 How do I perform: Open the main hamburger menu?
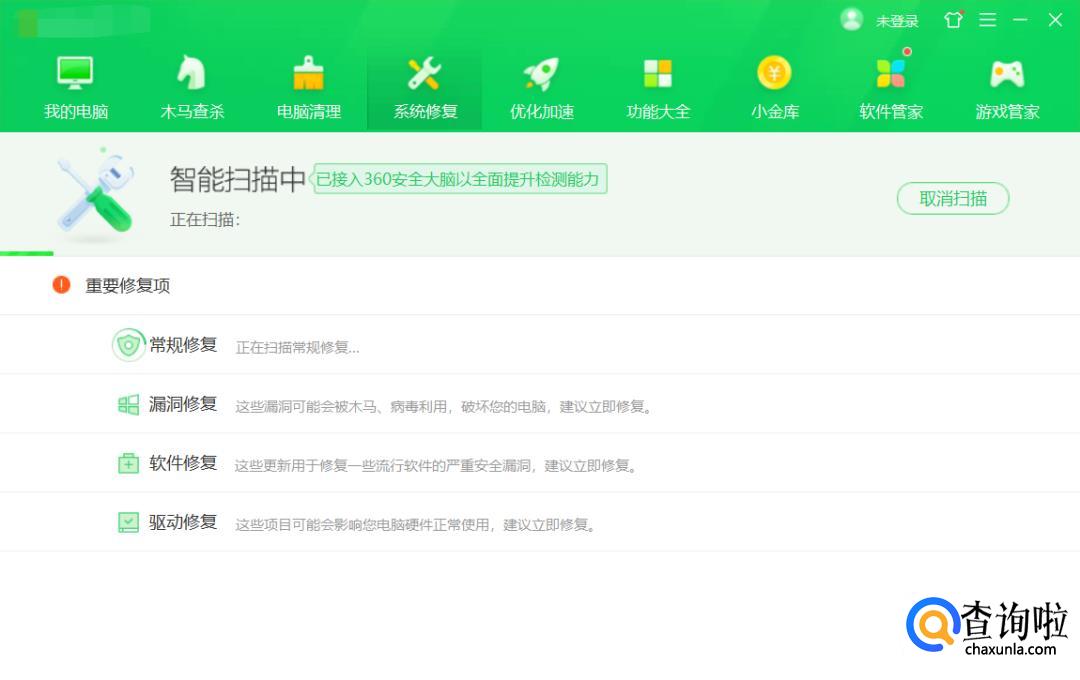tap(988, 20)
